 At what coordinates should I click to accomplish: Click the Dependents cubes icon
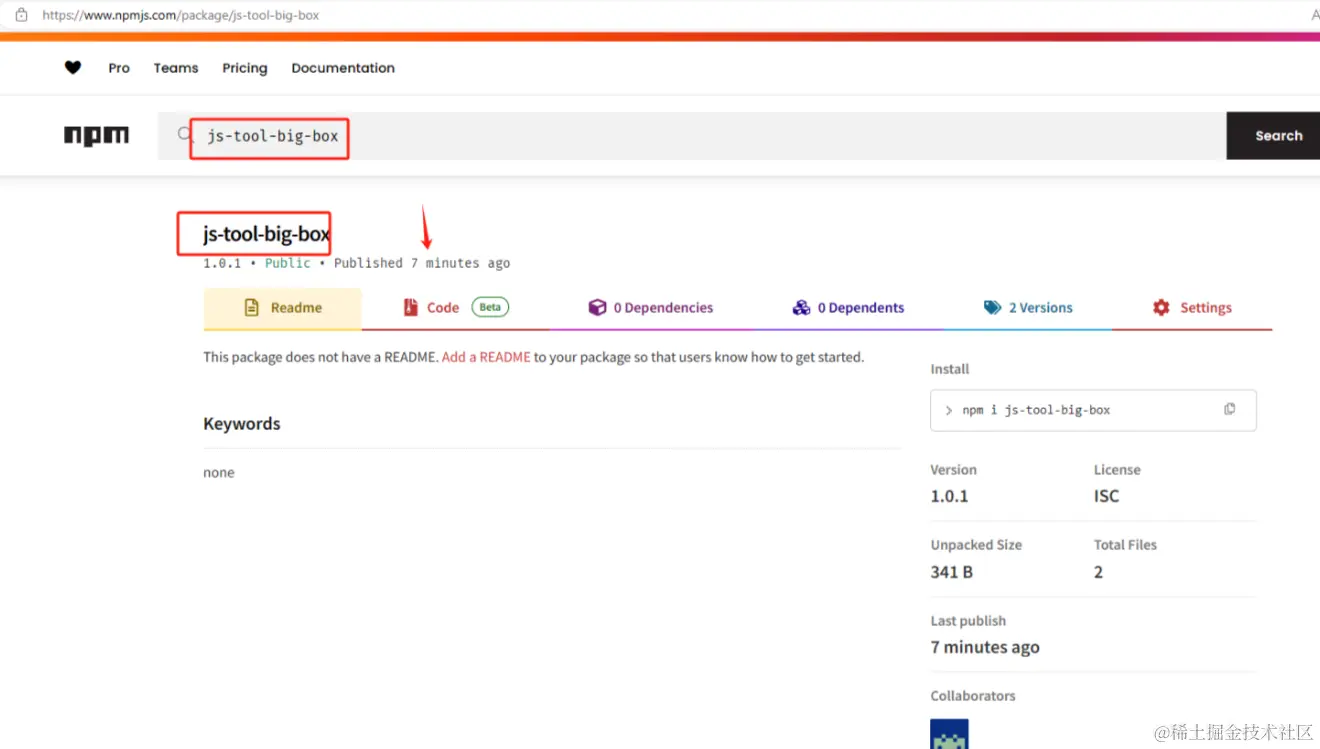(x=801, y=308)
